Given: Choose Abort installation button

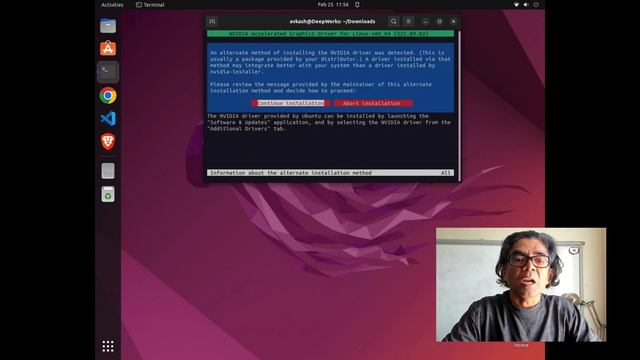Looking at the screenshot, I should point(373,103).
